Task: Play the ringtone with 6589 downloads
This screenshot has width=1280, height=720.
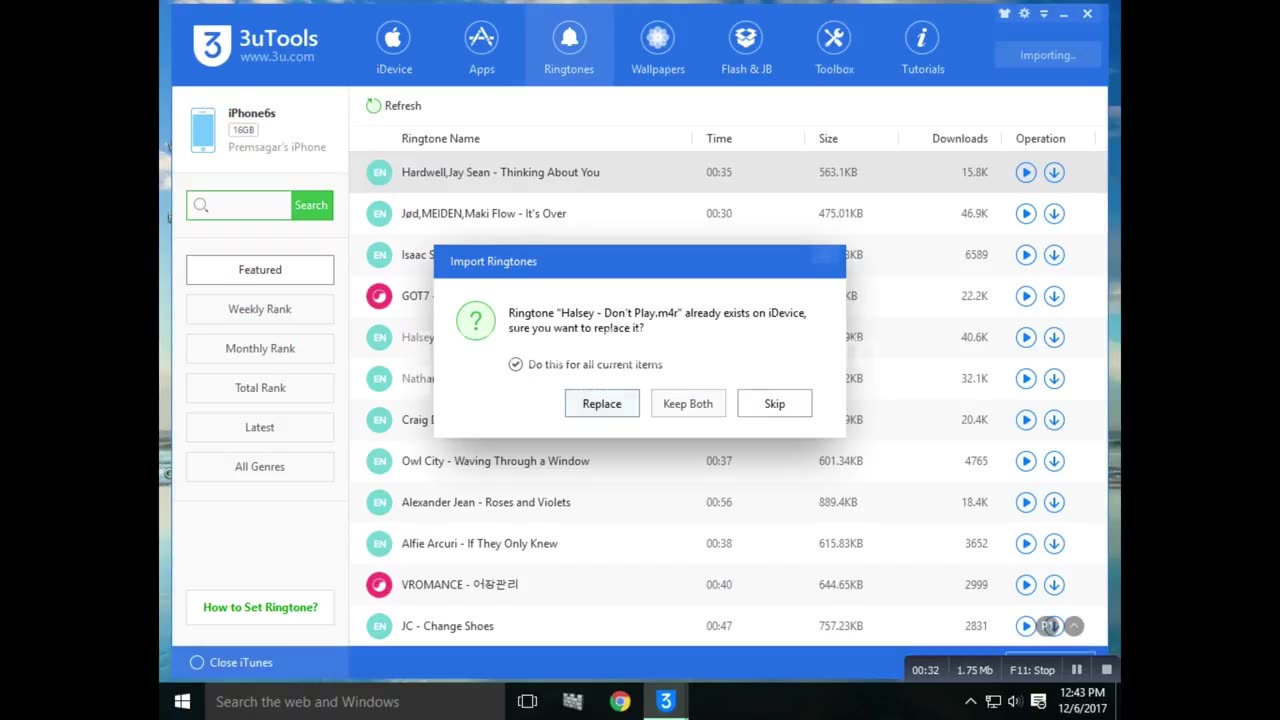Action: [1026, 255]
